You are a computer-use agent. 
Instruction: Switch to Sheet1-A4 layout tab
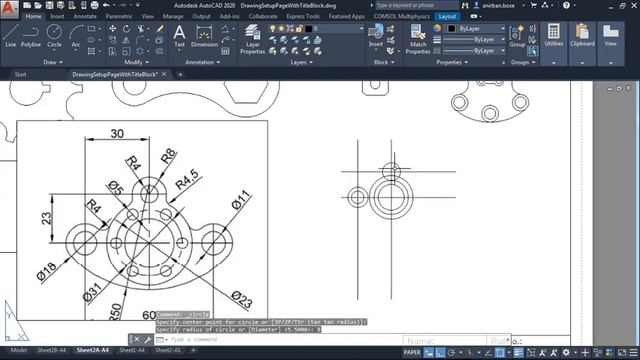click(132, 350)
